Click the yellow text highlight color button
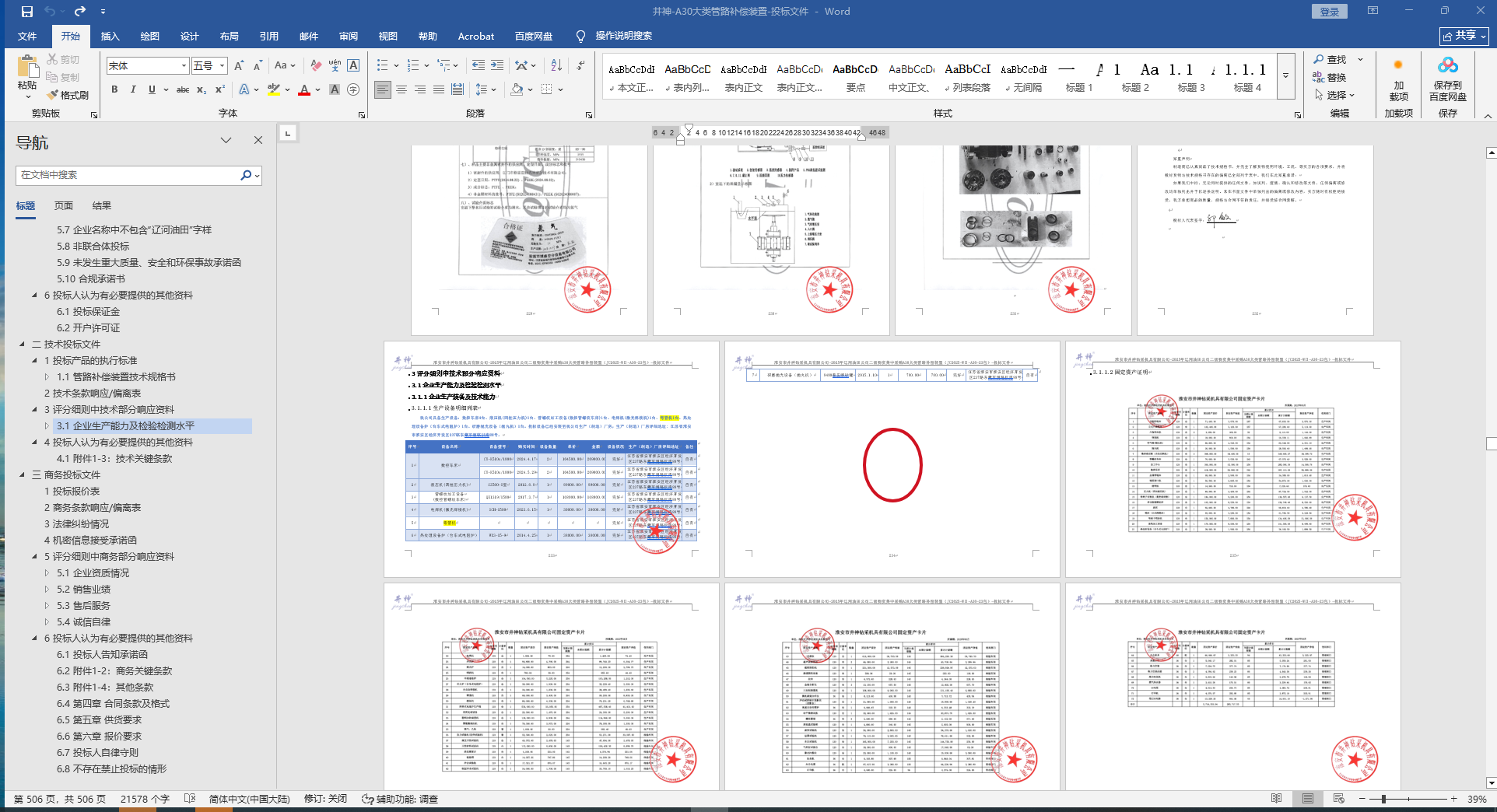Image resolution: width=1497 pixels, height=812 pixels. tap(274, 89)
